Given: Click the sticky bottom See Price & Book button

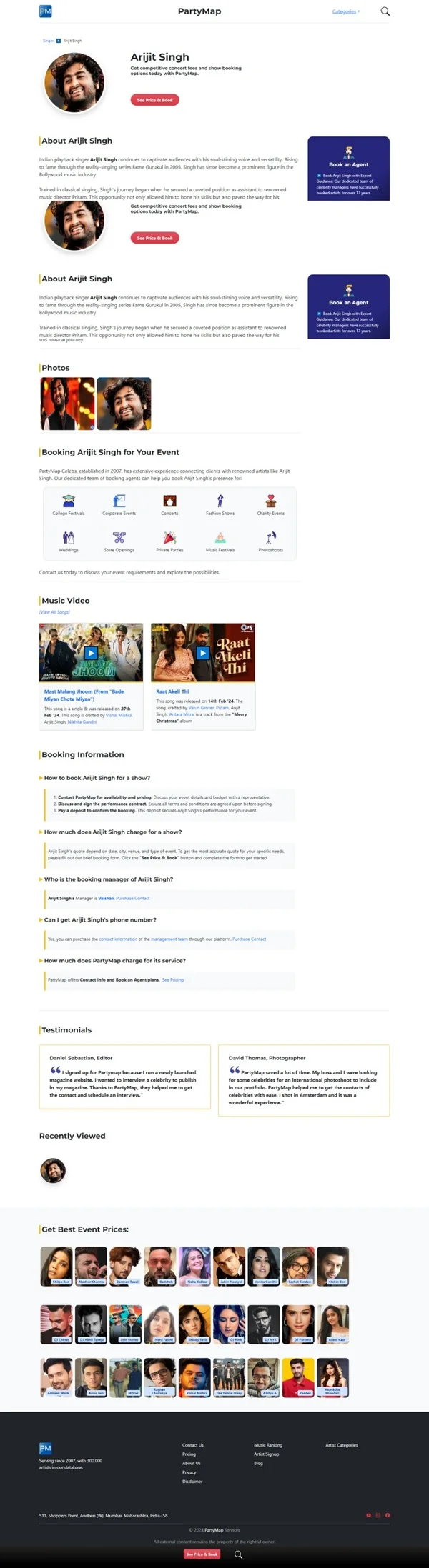Looking at the screenshot, I should tap(202, 1554).
